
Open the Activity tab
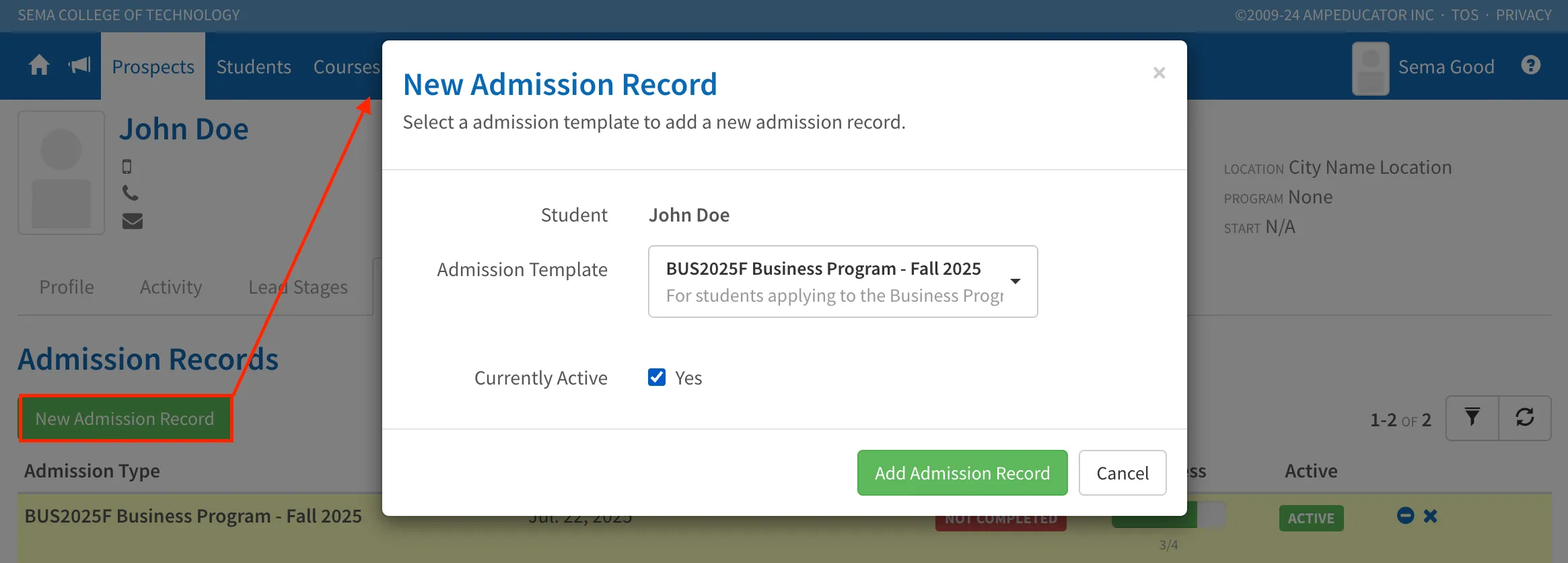pos(171,287)
